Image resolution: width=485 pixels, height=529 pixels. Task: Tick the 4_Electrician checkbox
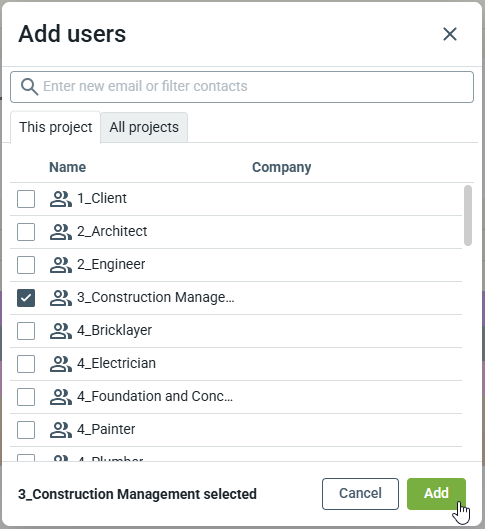[26, 364]
